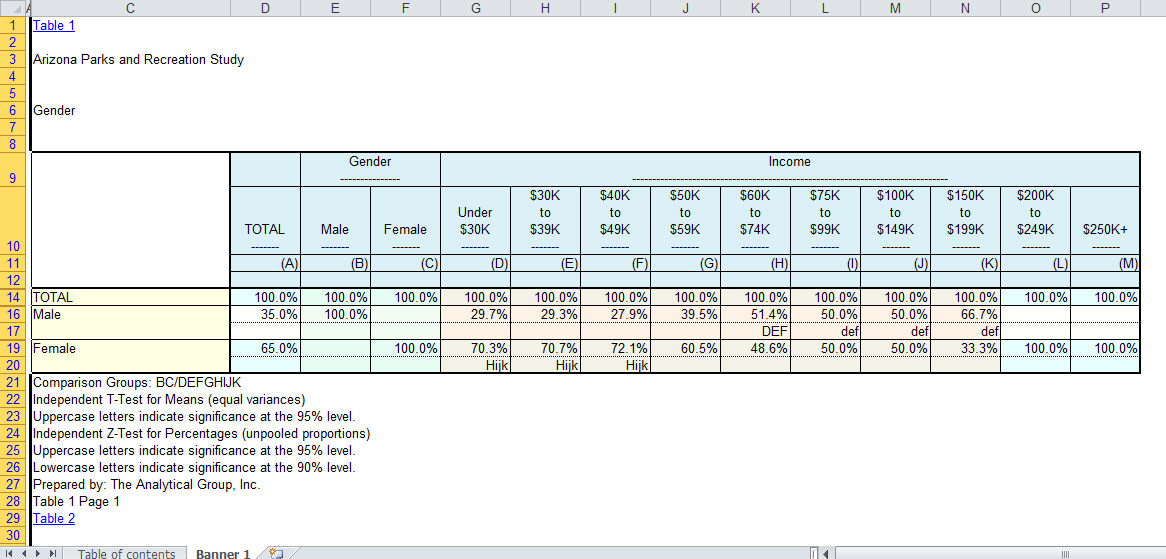Screen dimensions: 1166x559
Task: Insert a new worksheet tab
Action: click(277, 553)
